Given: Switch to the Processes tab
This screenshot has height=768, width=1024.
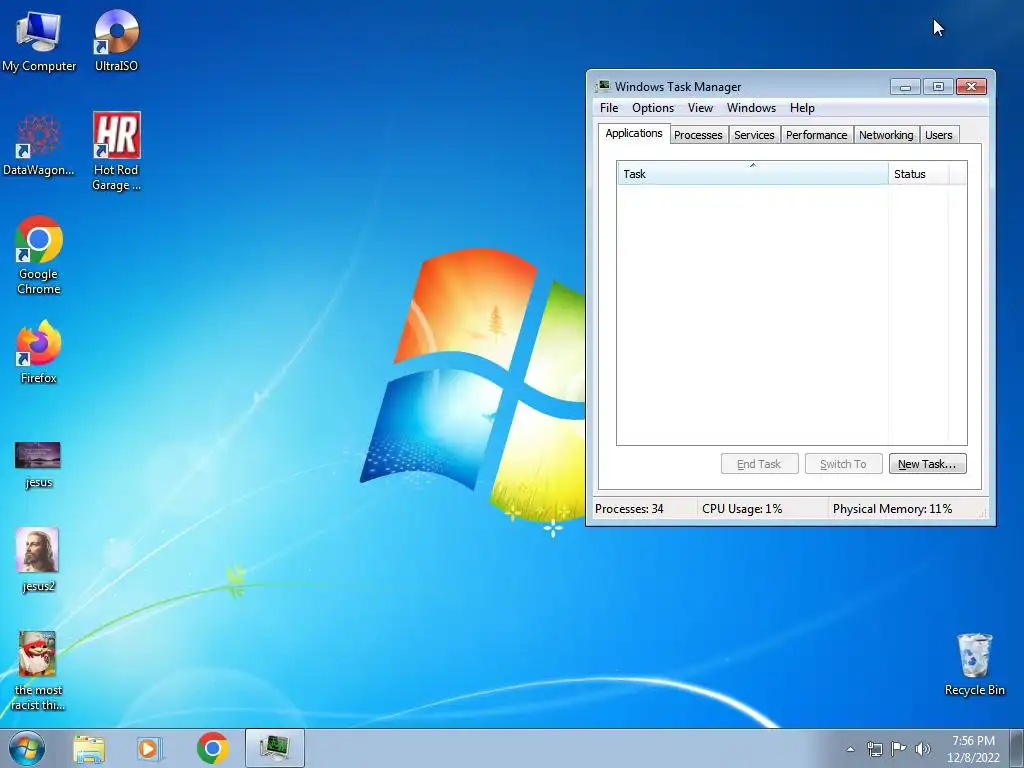Looking at the screenshot, I should (698, 135).
